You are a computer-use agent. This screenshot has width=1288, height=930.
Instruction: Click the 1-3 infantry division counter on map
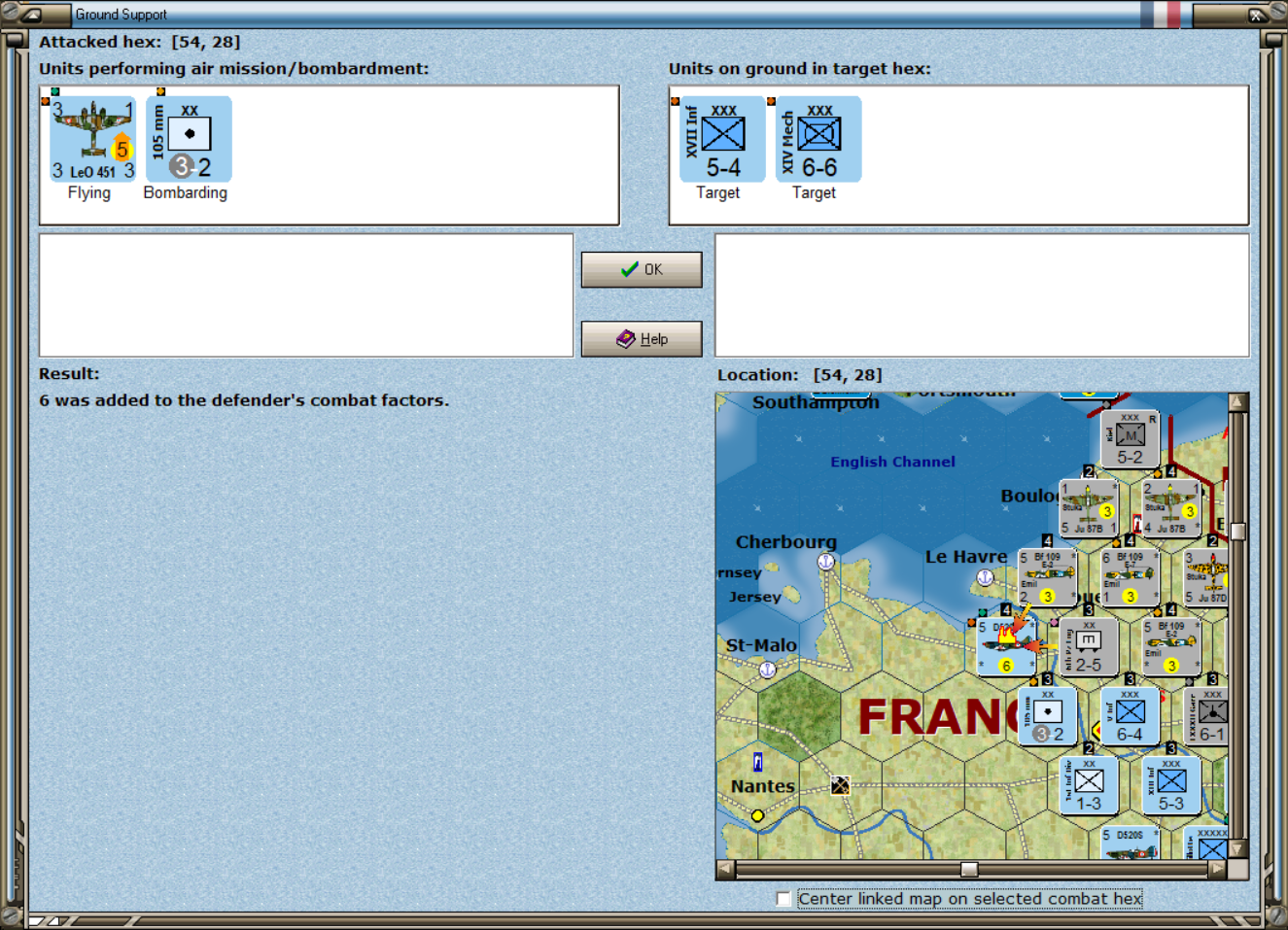(1089, 785)
